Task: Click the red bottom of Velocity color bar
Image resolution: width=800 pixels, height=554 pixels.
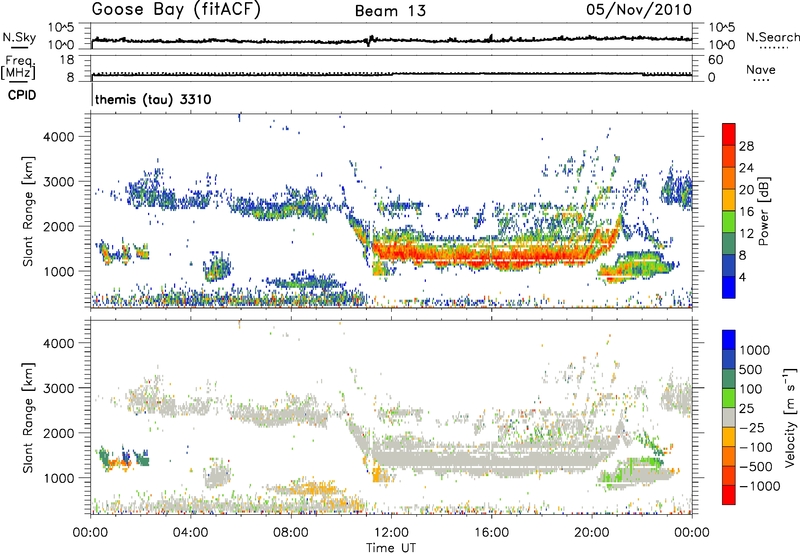Action: [x=729, y=495]
